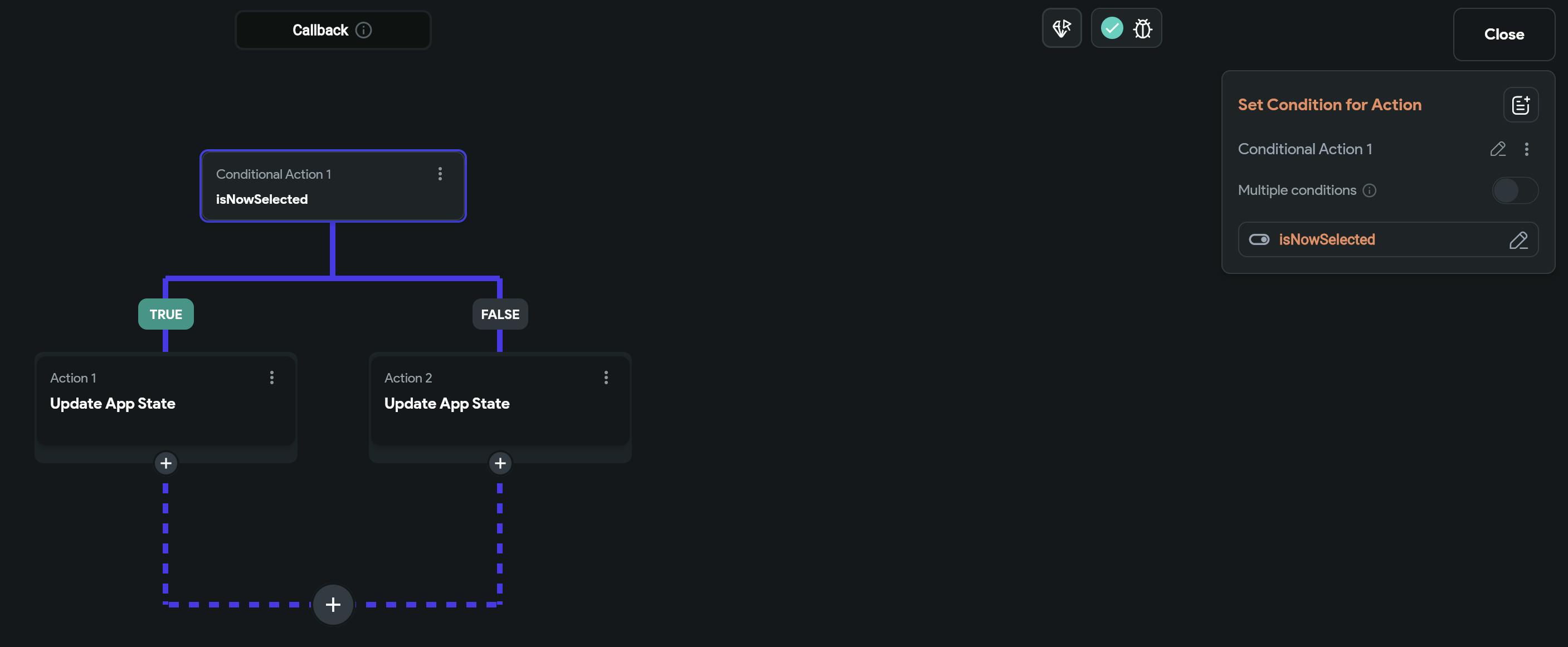Image resolution: width=1568 pixels, height=647 pixels.
Task: Add action below Action 1 plus button
Action: [165, 463]
